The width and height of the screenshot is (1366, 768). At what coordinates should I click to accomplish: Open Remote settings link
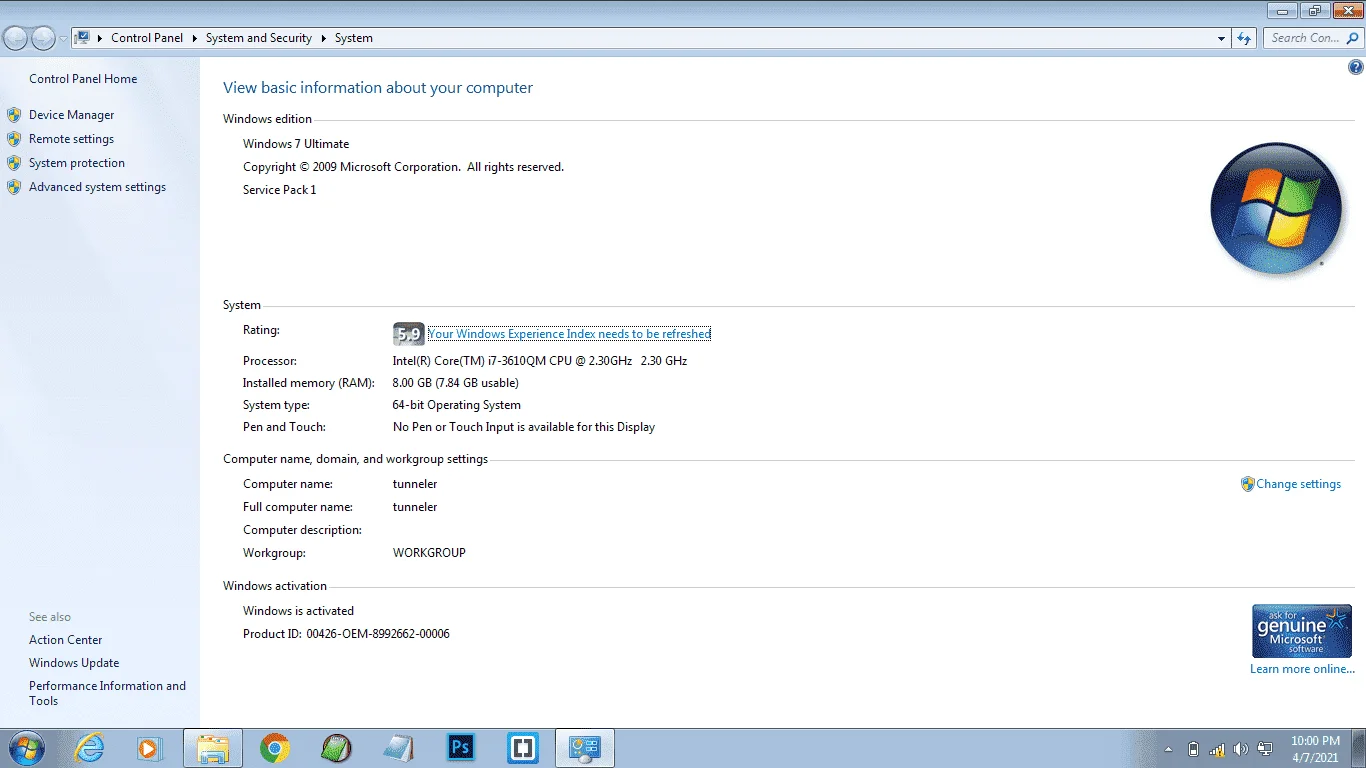[x=71, y=139]
